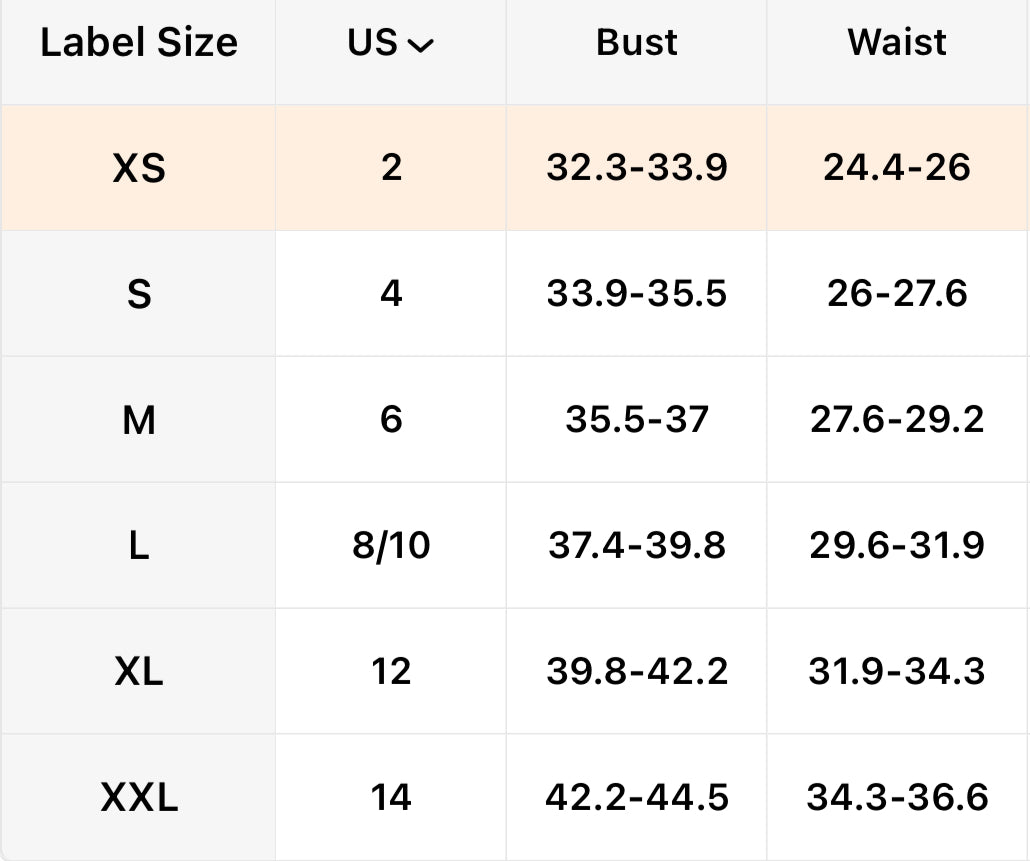
Task: Click the US size 8/10 cell
Action: point(391,546)
